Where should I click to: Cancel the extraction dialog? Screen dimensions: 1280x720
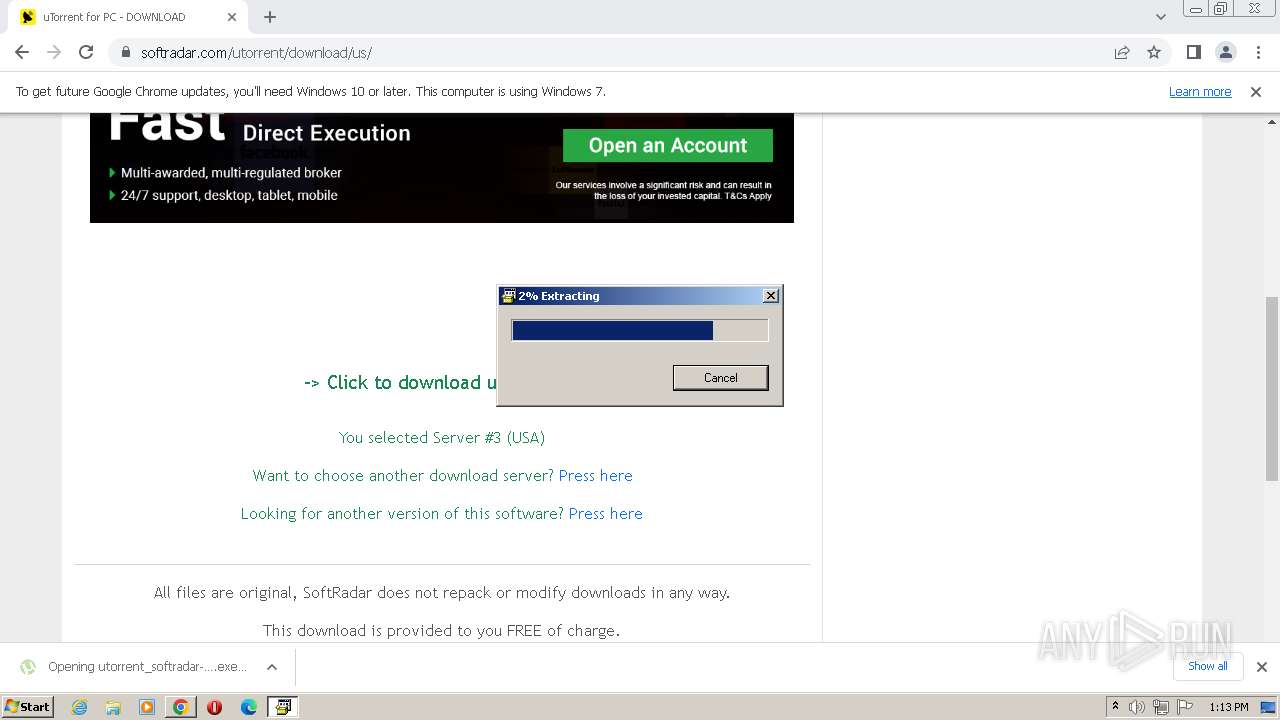720,377
